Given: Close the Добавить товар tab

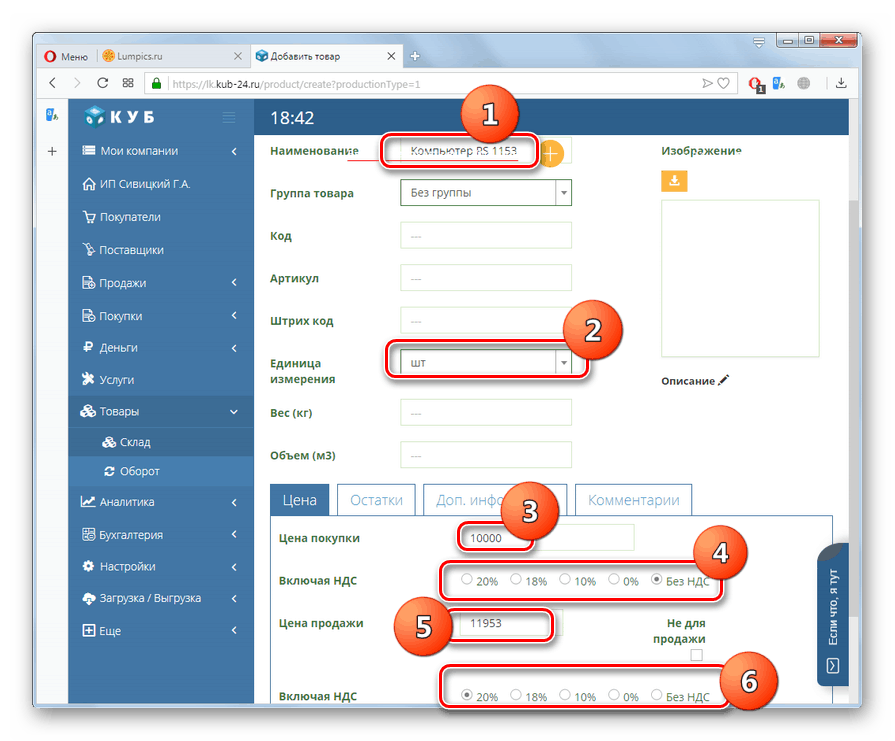Looking at the screenshot, I should pyautogui.click(x=391, y=56).
